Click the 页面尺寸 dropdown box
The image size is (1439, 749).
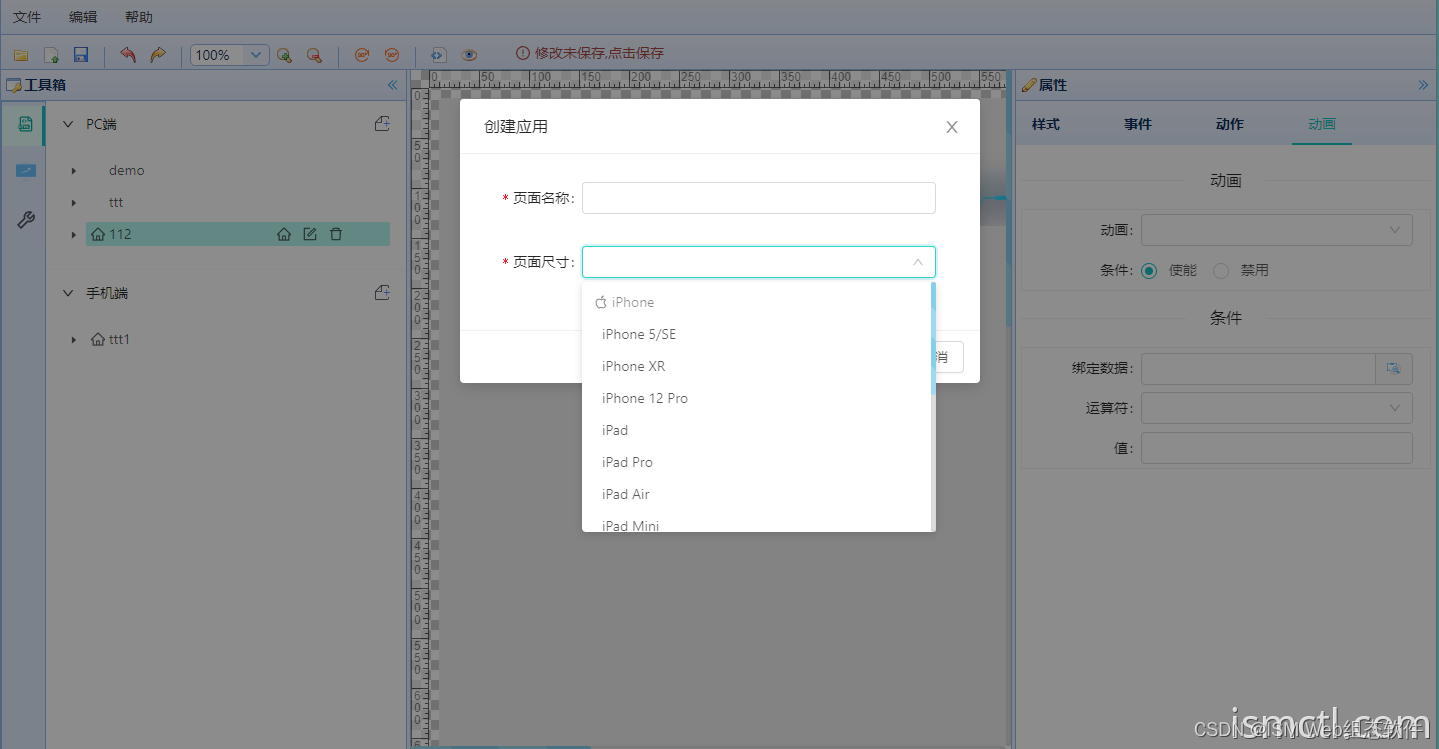point(759,262)
